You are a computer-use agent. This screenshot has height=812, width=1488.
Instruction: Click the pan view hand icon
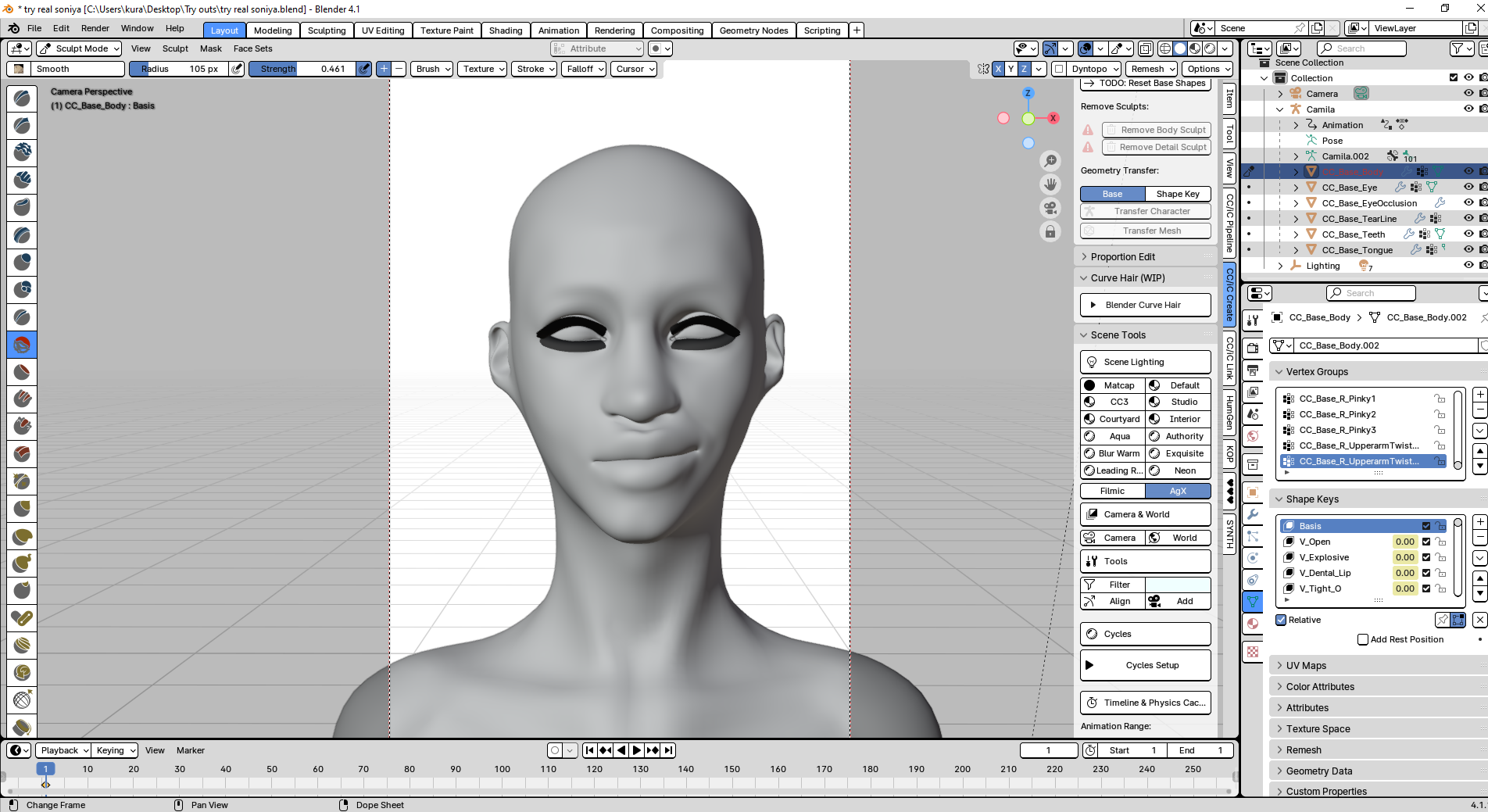1050,184
